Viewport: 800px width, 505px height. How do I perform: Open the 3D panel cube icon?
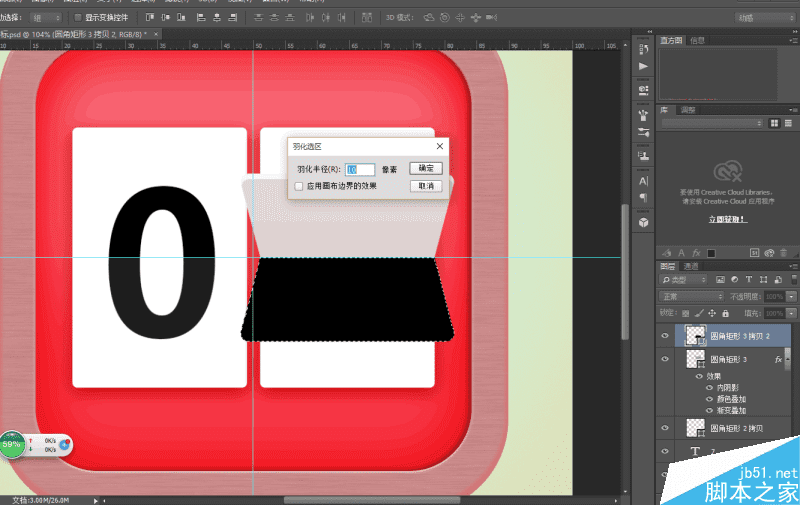pos(643,221)
